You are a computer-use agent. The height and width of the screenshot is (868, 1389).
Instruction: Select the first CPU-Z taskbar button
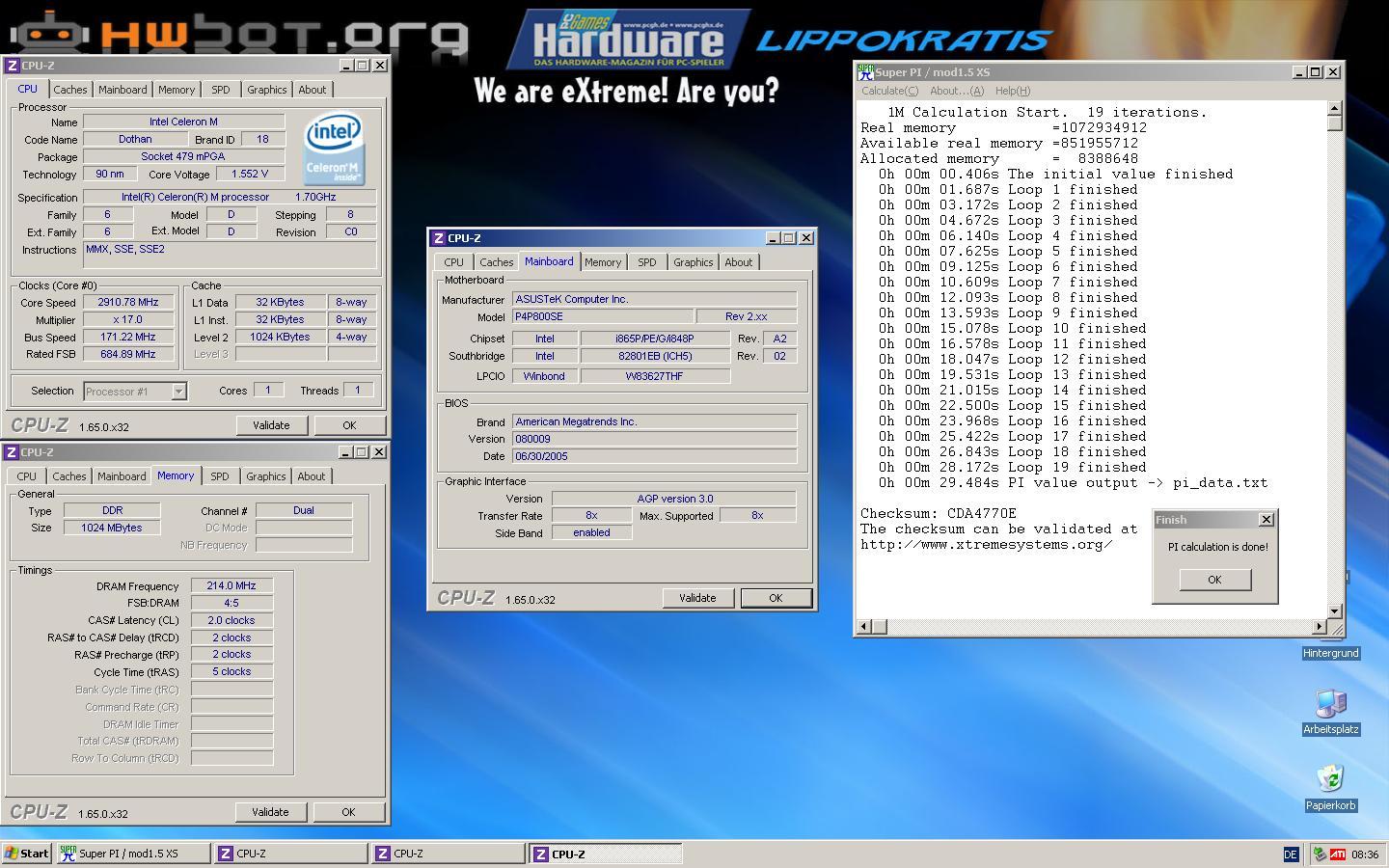click(290, 854)
